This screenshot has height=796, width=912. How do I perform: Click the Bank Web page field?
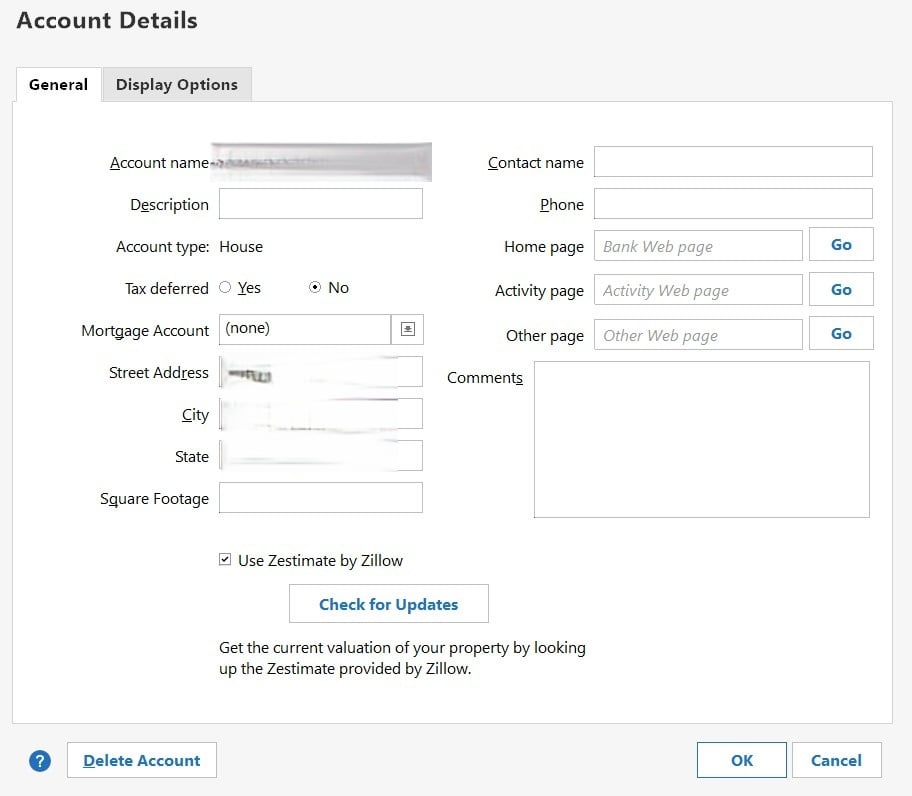pyautogui.click(x=698, y=246)
